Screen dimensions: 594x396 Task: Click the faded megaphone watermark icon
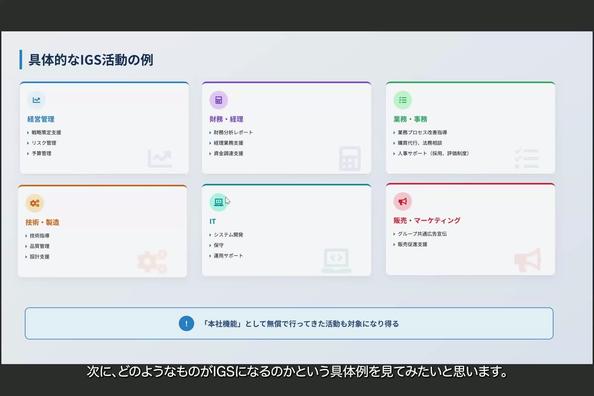(x=528, y=260)
